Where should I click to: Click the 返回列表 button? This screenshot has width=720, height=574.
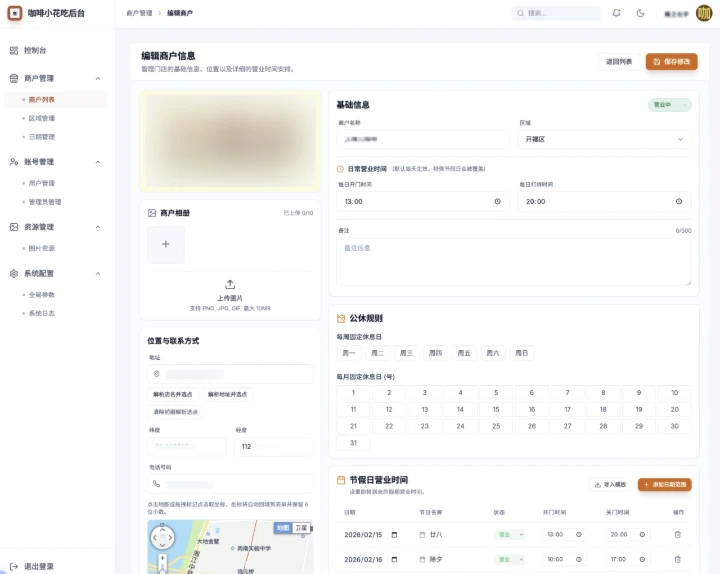point(618,62)
